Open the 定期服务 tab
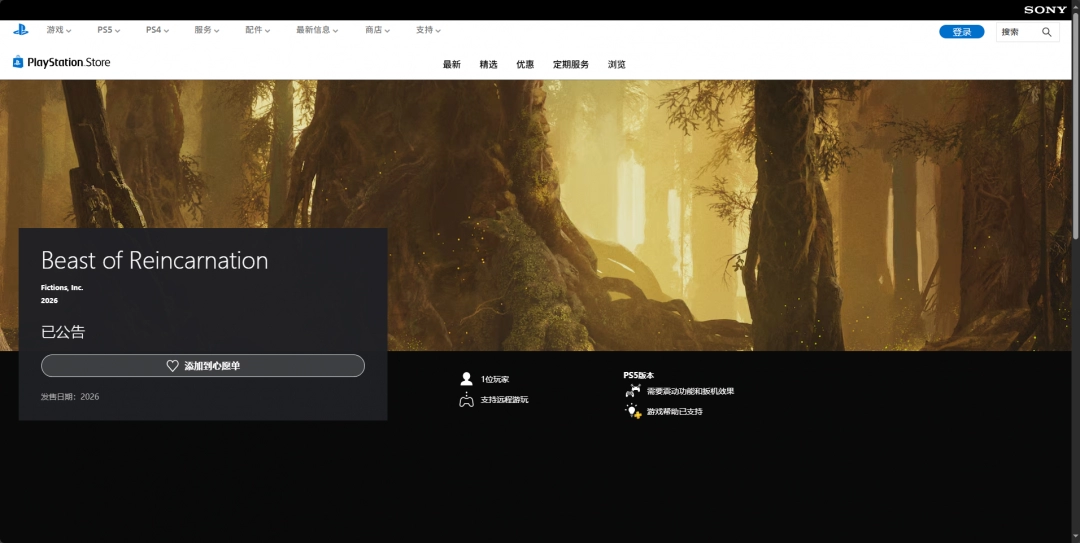 571,65
